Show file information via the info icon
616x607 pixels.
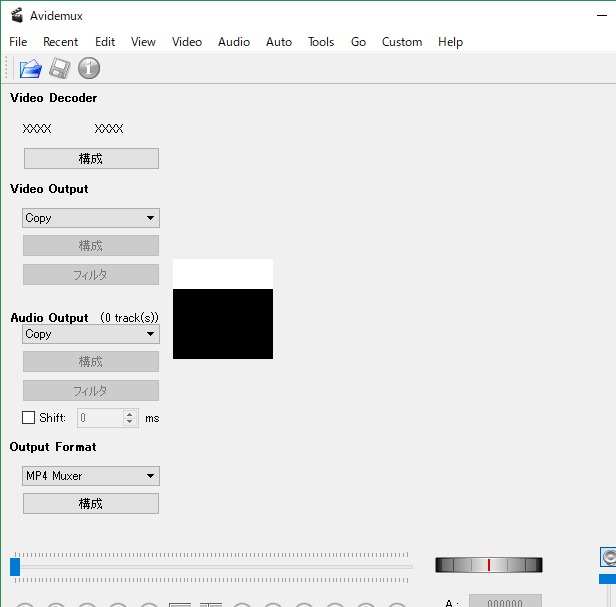coord(89,68)
